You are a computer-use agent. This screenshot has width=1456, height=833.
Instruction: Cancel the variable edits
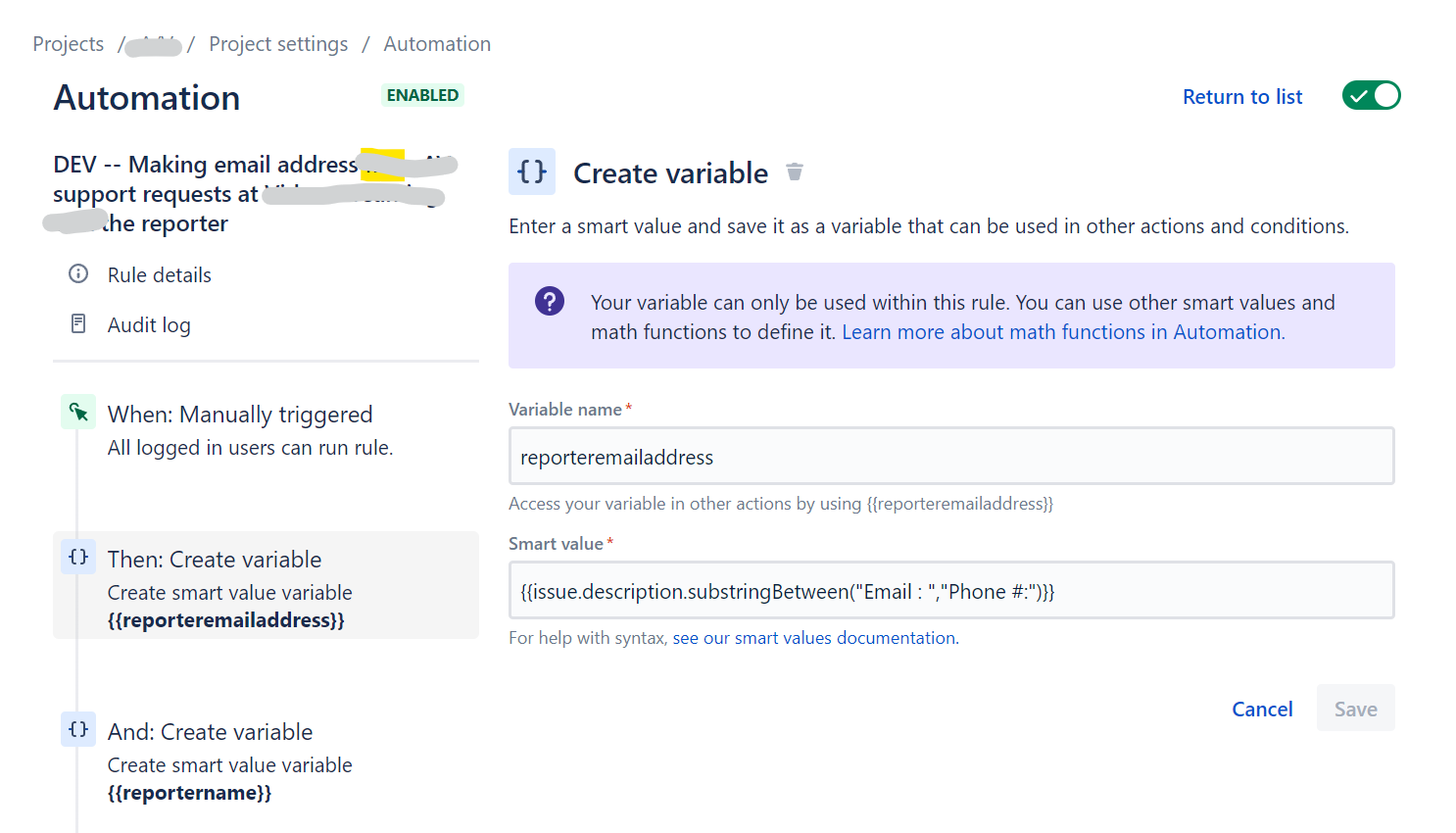pos(1262,709)
